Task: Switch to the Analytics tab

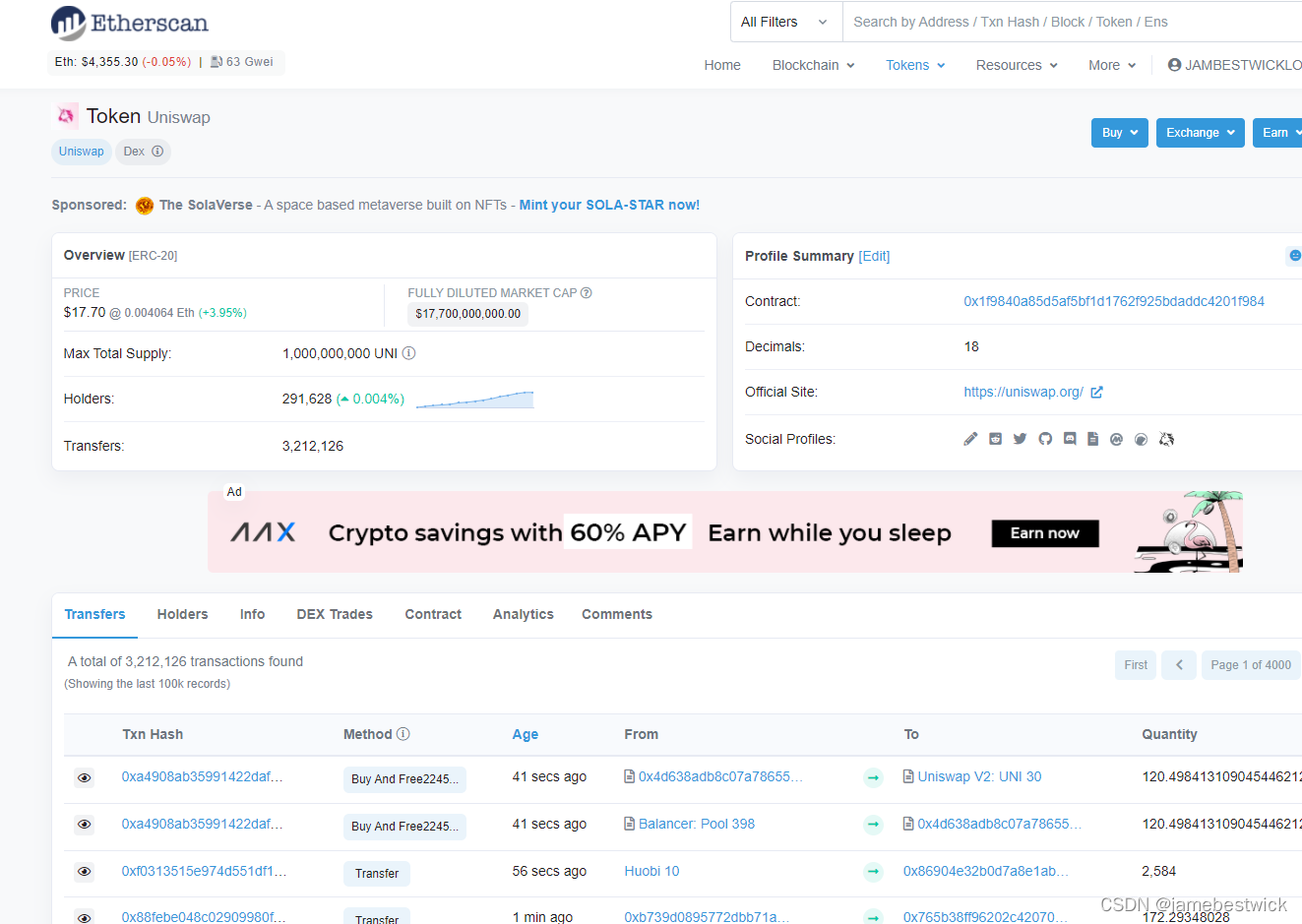Action: [x=524, y=614]
